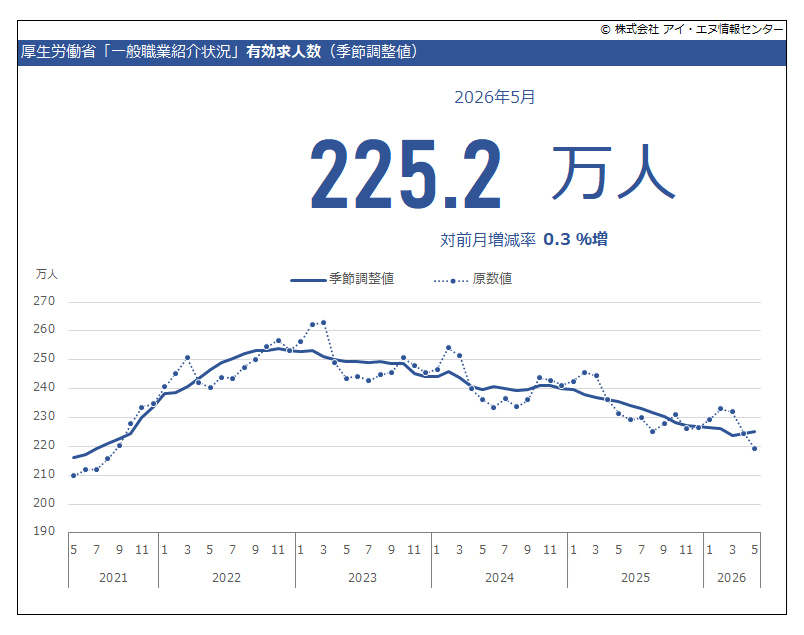Viewport: 804px width, 635px height.
Task: Click the blue chart title banner text
Action: (220, 52)
